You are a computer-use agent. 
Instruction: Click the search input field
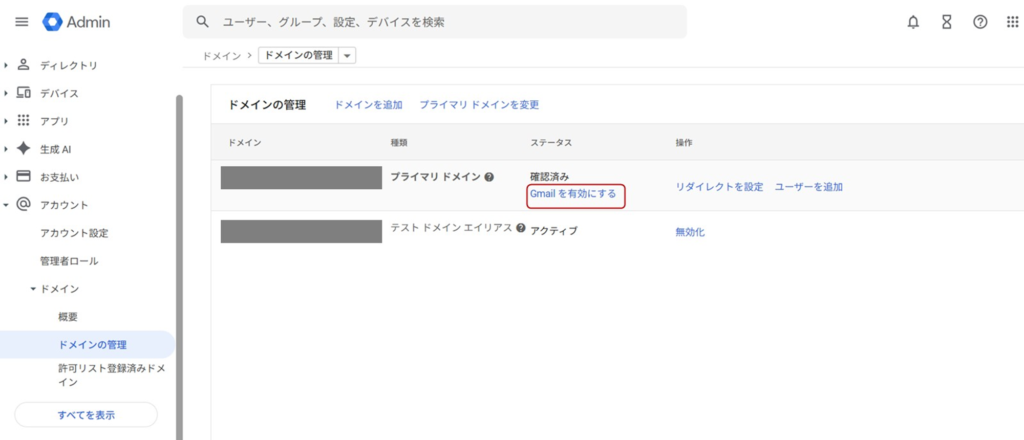(x=440, y=22)
